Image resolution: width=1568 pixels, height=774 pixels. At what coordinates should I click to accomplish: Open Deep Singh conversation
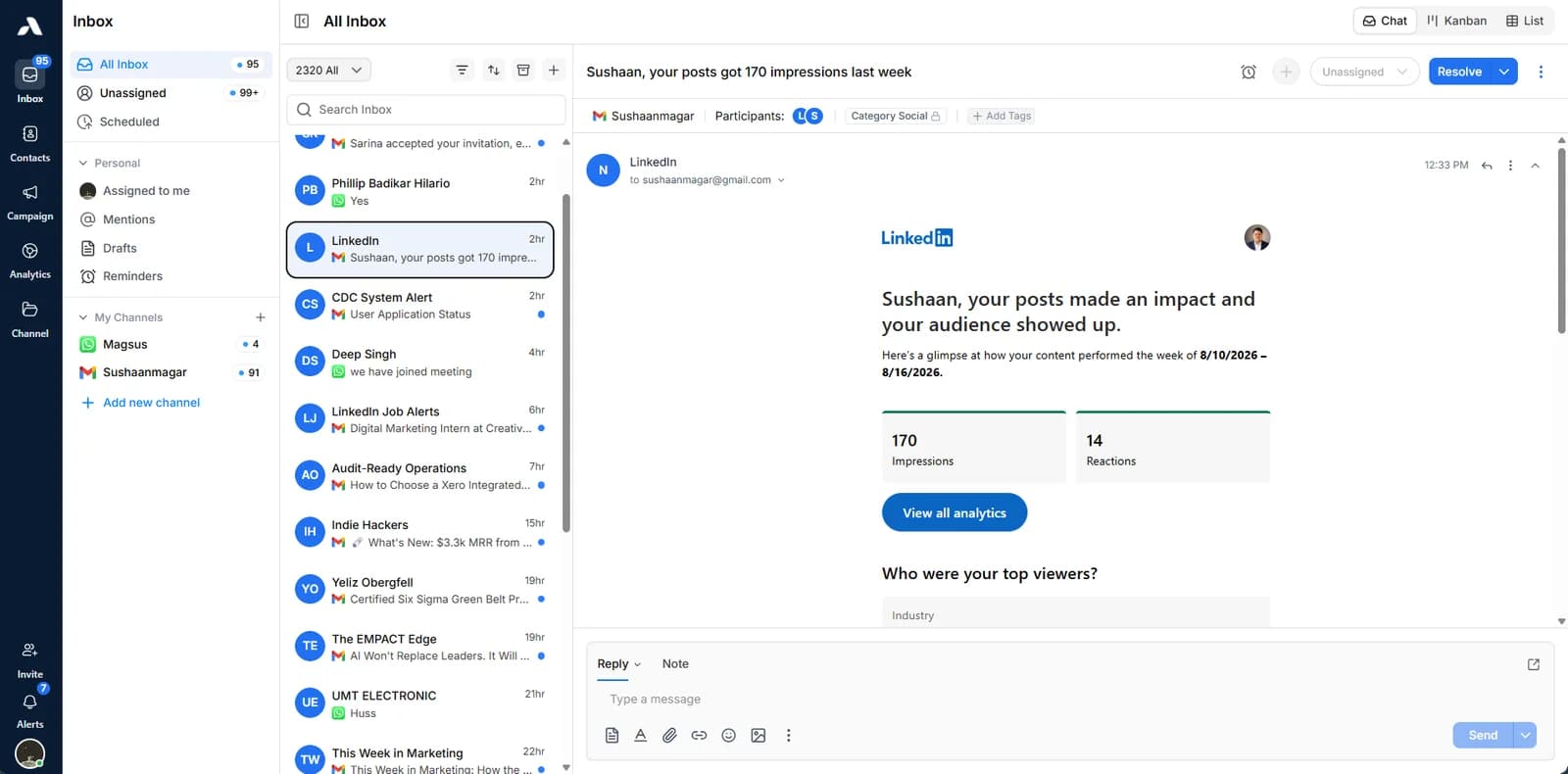point(420,363)
